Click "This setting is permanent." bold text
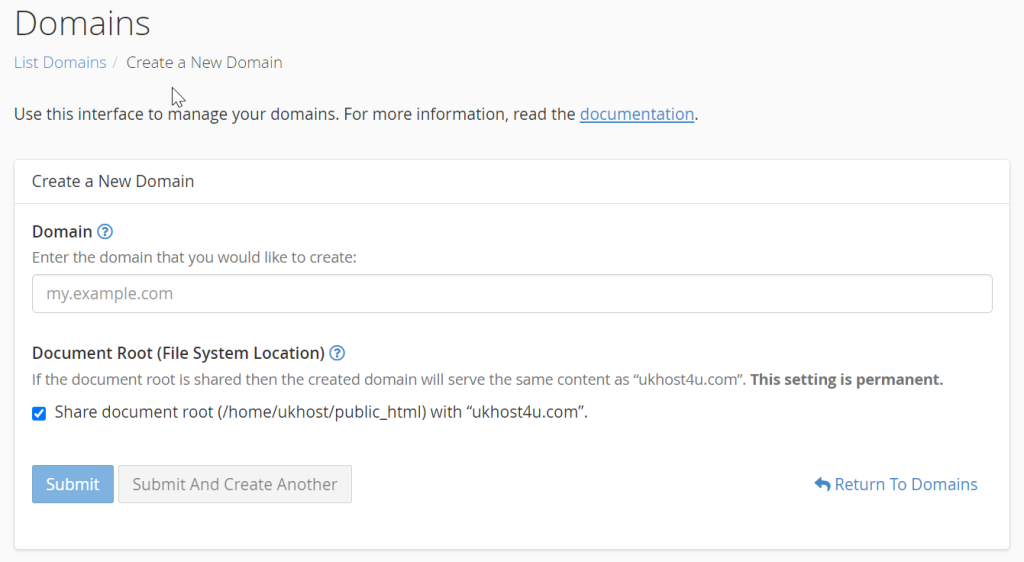The width and height of the screenshot is (1024, 562). 846,380
